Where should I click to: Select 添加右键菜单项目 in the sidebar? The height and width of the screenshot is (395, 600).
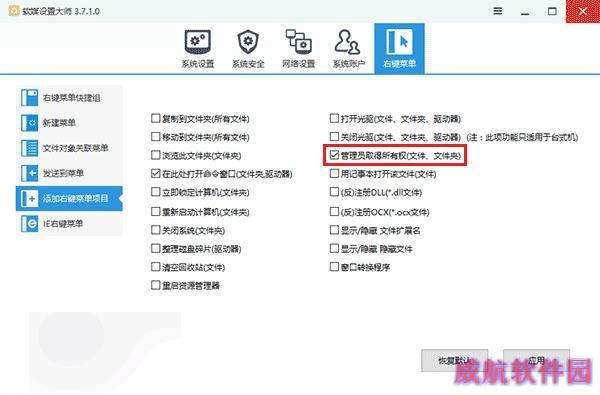click(x=69, y=198)
